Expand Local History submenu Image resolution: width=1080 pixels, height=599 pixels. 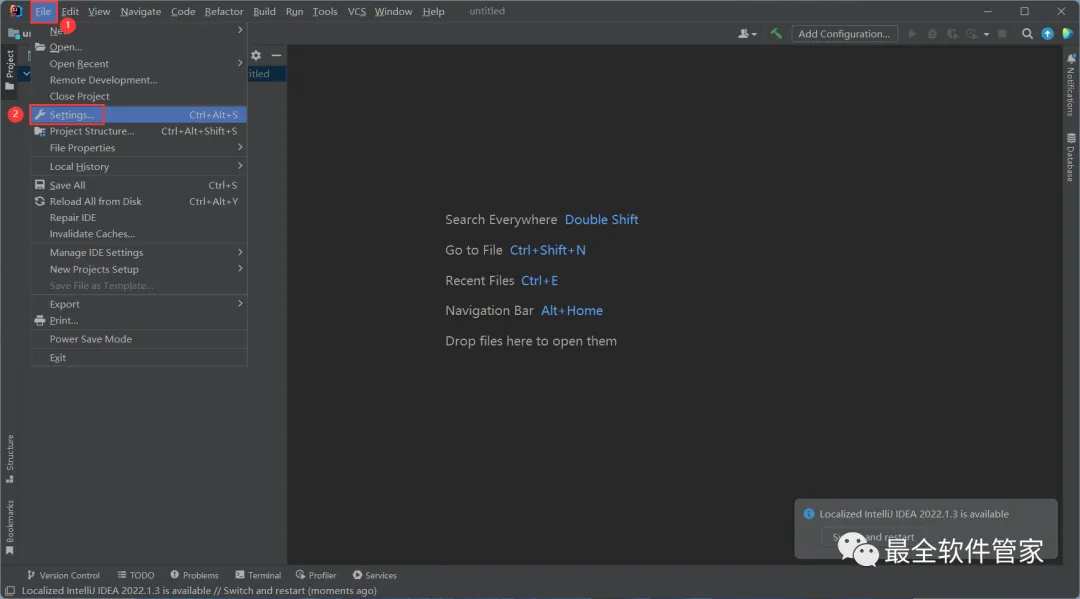pos(138,166)
